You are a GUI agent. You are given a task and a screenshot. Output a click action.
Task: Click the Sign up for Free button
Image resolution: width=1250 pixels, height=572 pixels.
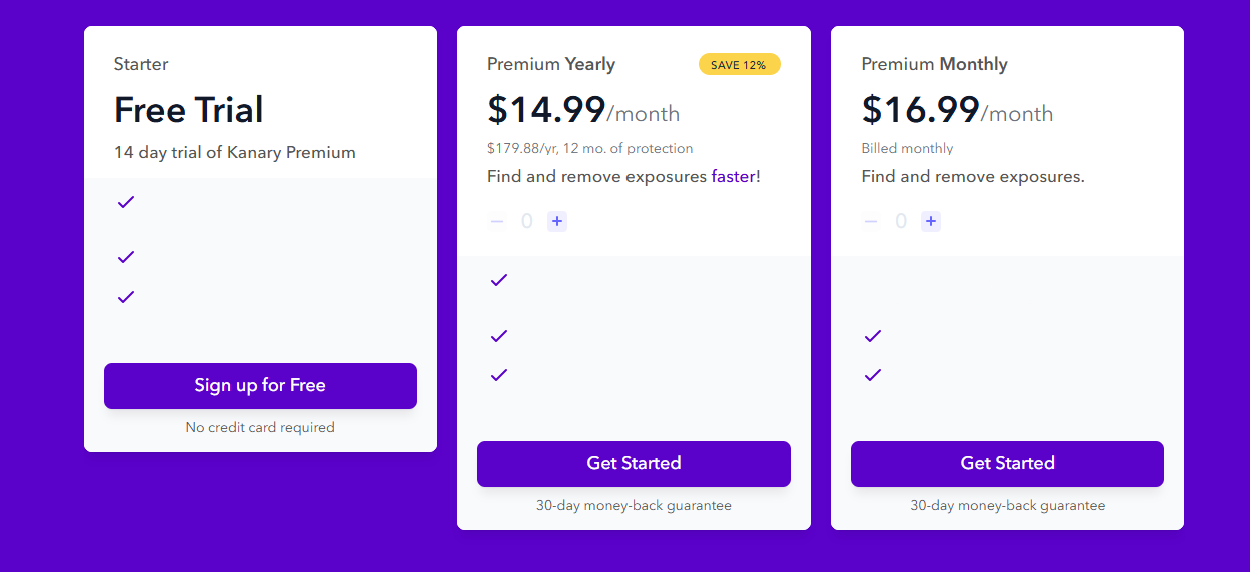(x=260, y=386)
